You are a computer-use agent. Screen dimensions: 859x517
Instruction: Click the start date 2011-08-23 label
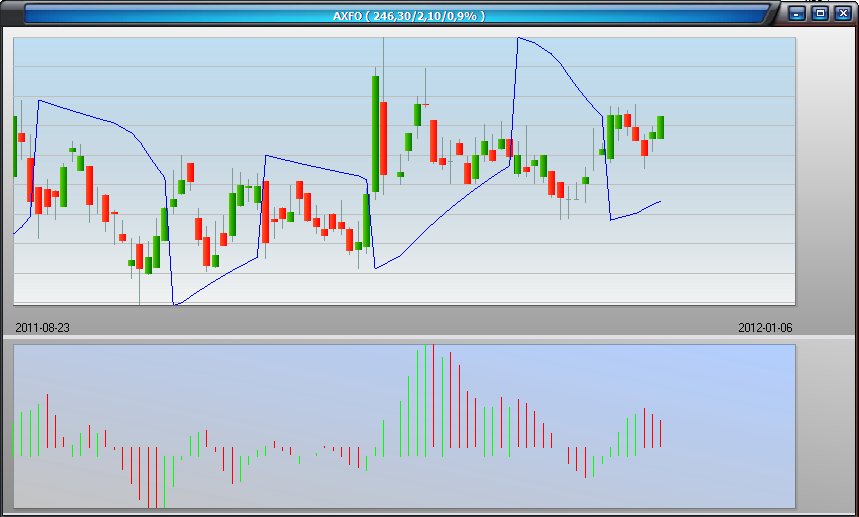(42, 328)
